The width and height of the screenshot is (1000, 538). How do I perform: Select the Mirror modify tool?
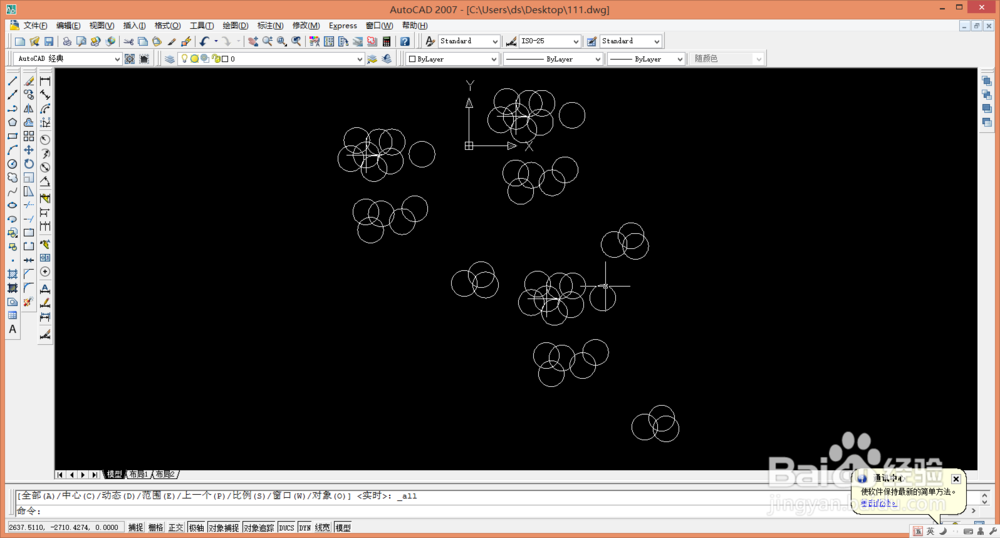29,108
